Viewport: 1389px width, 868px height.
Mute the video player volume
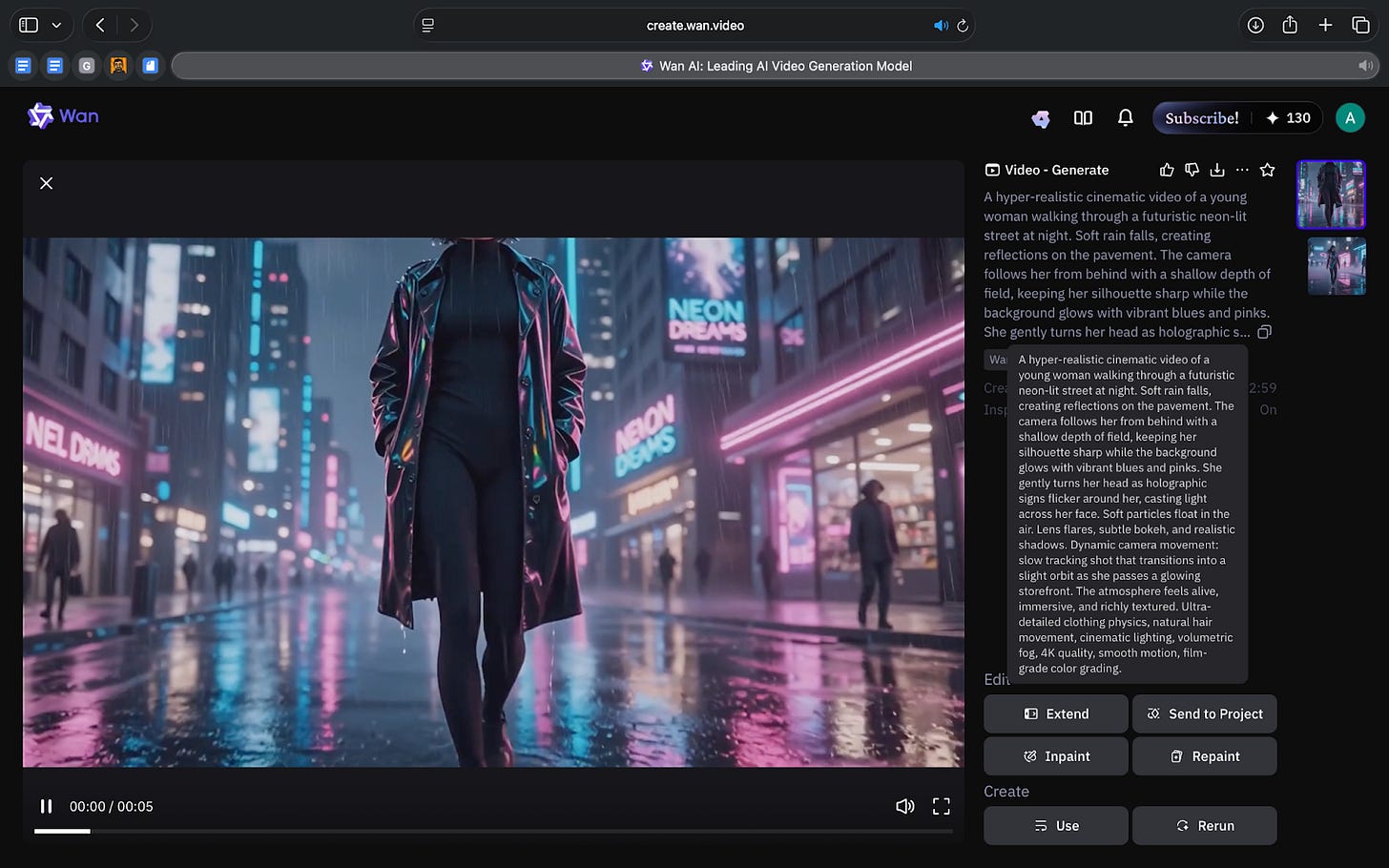tap(904, 806)
